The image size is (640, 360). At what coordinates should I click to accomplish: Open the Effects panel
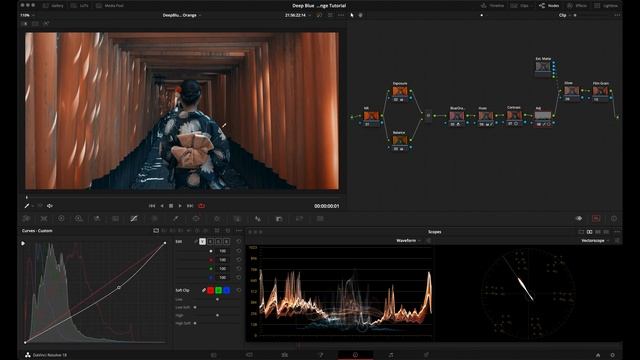pos(577,6)
